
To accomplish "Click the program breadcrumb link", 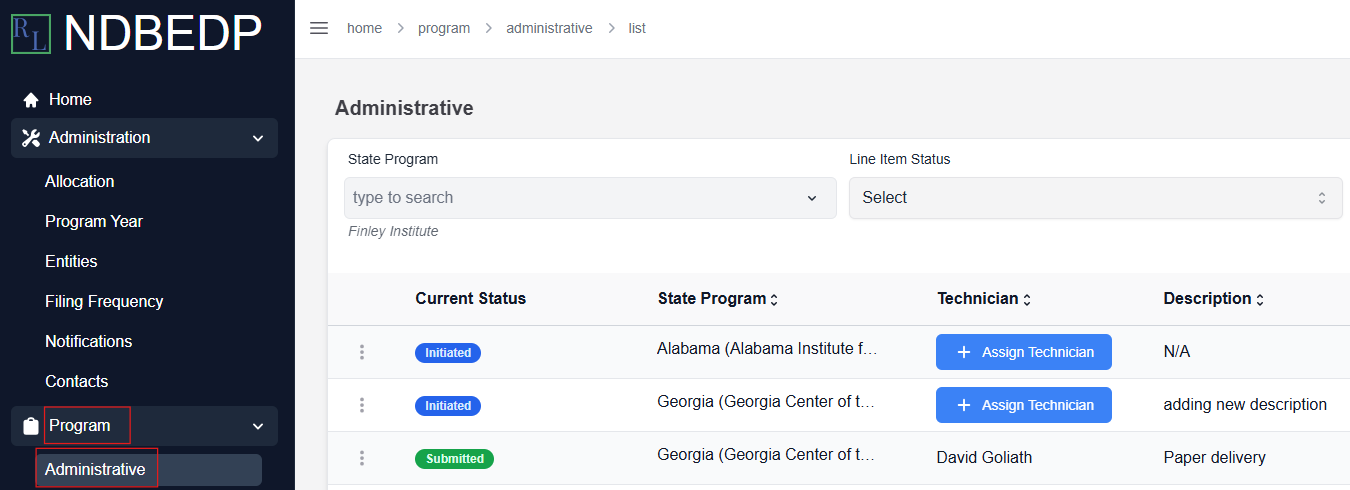I will coord(444,28).
